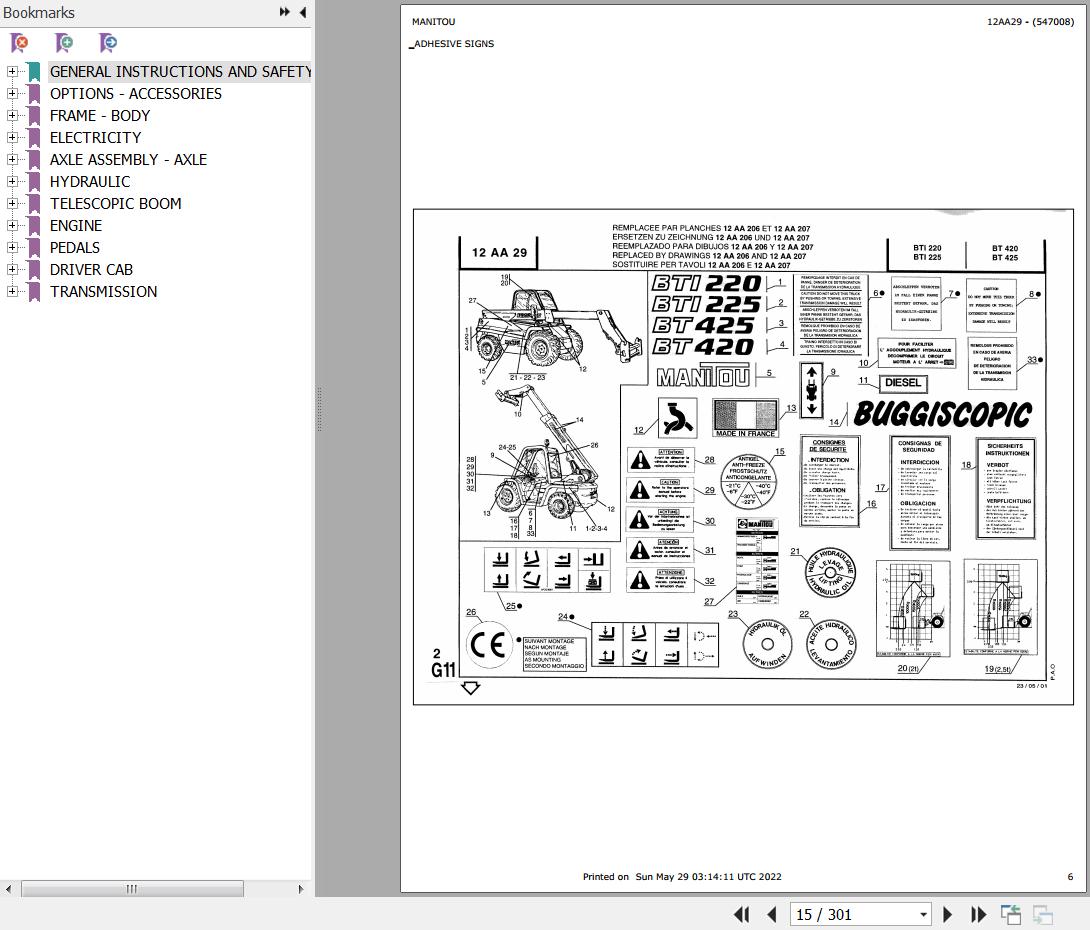Go to first page button
This screenshot has height=930, width=1090.
(x=742, y=915)
